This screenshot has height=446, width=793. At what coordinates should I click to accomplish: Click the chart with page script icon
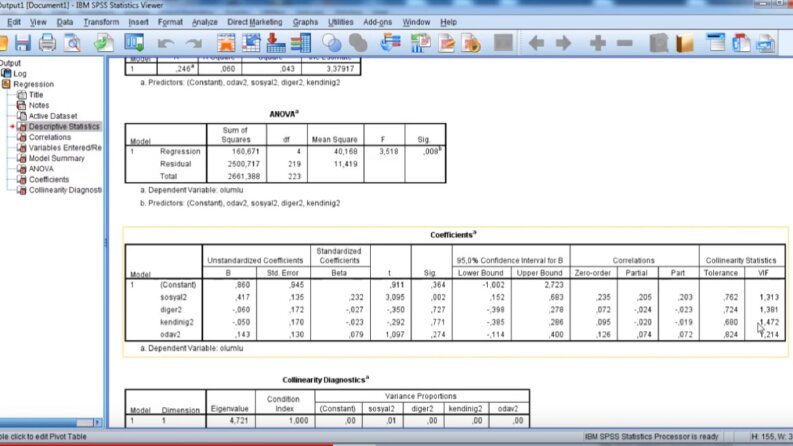coord(420,43)
